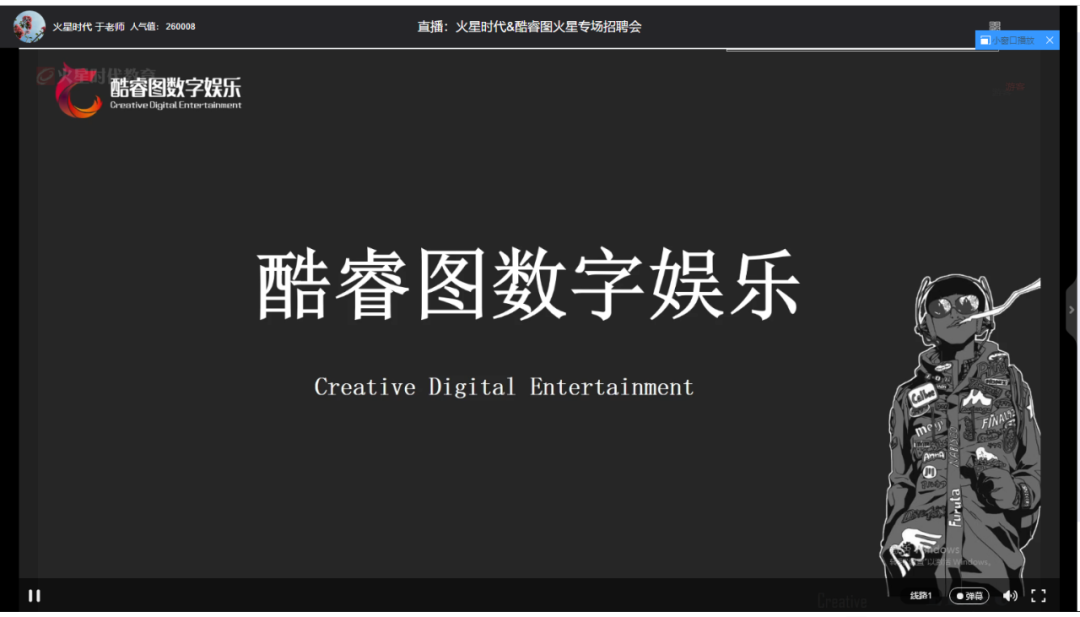This screenshot has width=1080, height=617.
Task: Close the 小窗口播放 blue popup
Action: pos(1049,41)
